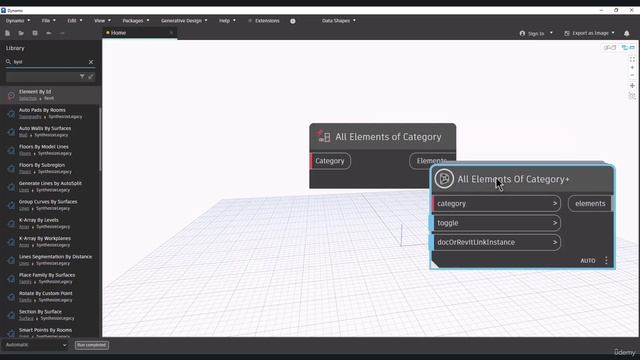Click the library search detail view icon
Image resolution: width=640 pixels, height=360 pixels.
pos(91,76)
